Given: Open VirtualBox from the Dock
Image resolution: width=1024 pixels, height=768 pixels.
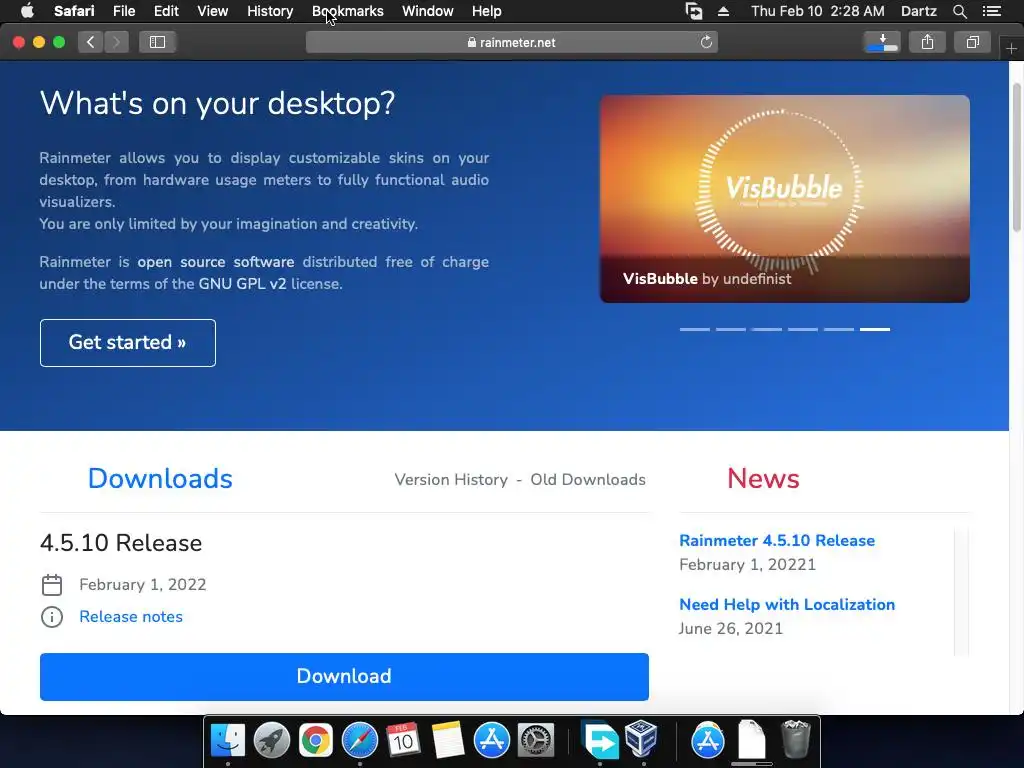Looking at the screenshot, I should (641, 740).
